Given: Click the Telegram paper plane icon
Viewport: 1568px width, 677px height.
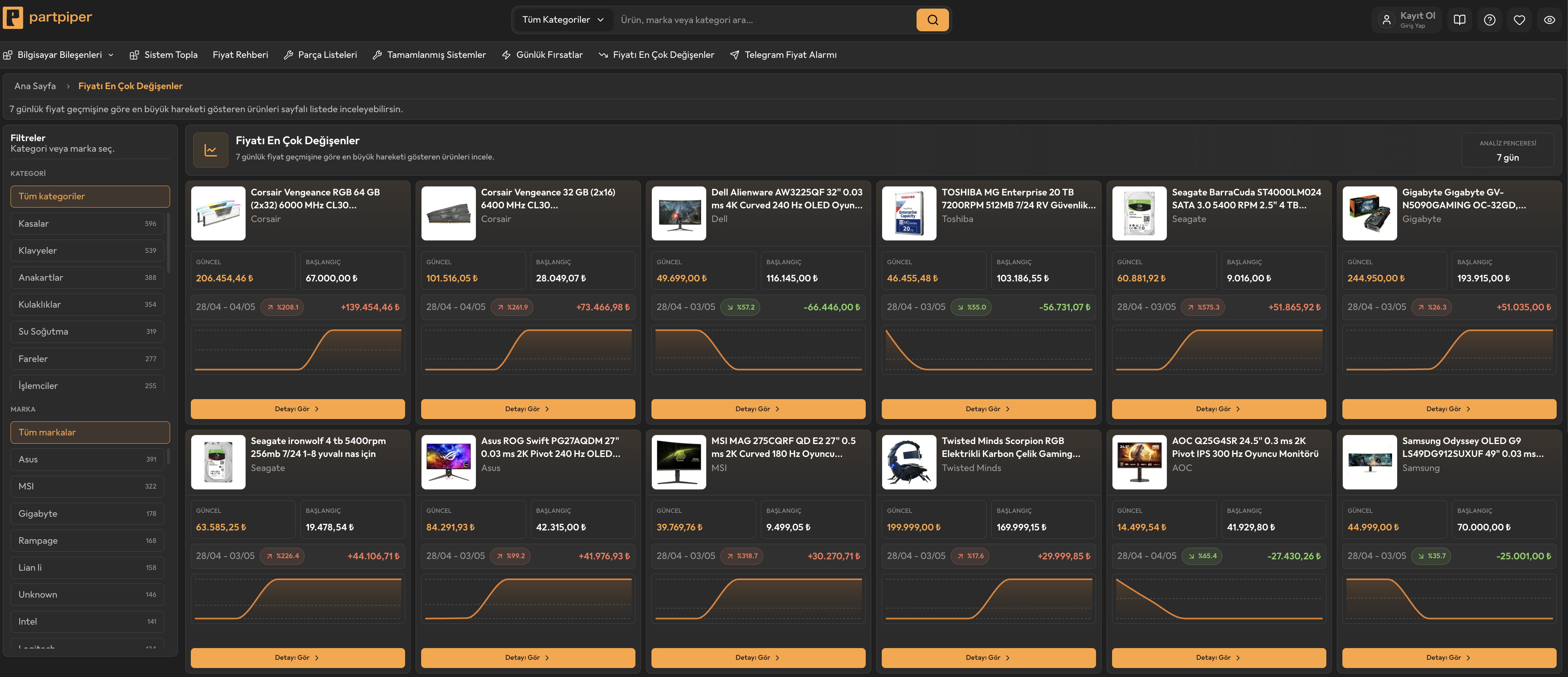Looking at the screenshot, I should [x=735, y=55].
